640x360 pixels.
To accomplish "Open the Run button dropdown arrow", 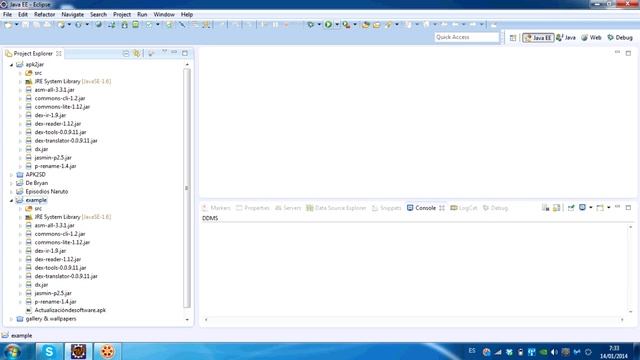I will click(x=337, y=25).
